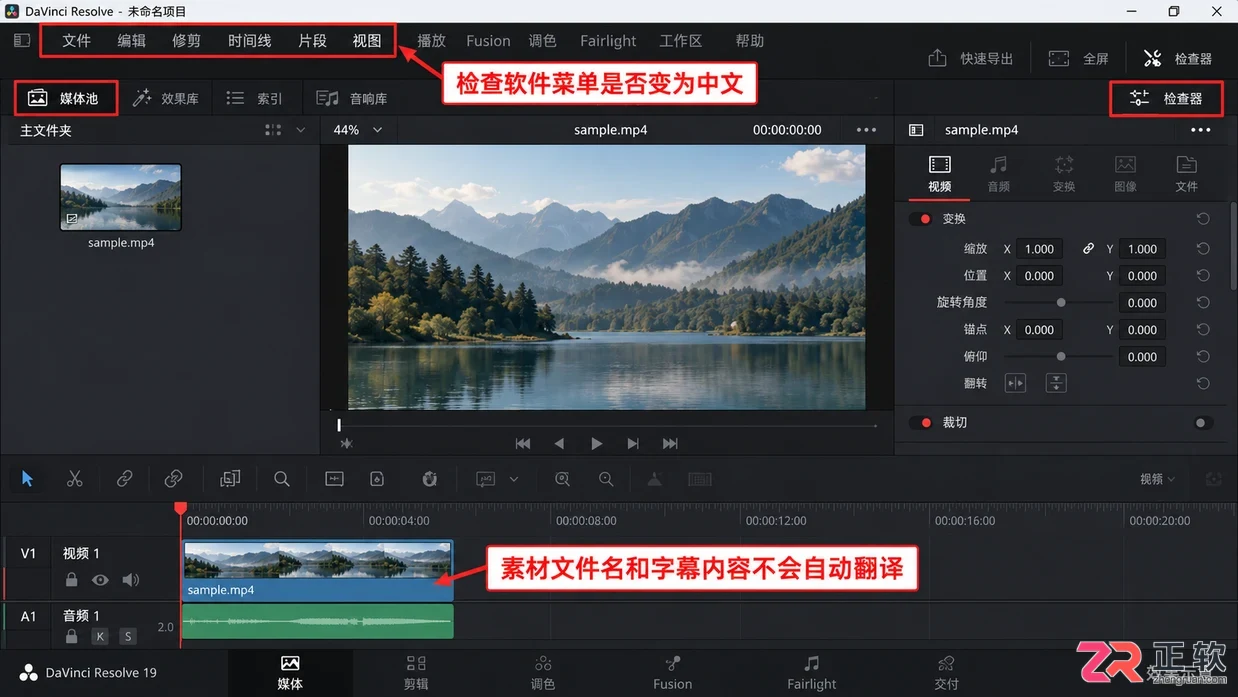Click the grid view icon in 主文件夹 header
Image resolution: width=1238 pixels, height=697 pixels.
(273, 130)
